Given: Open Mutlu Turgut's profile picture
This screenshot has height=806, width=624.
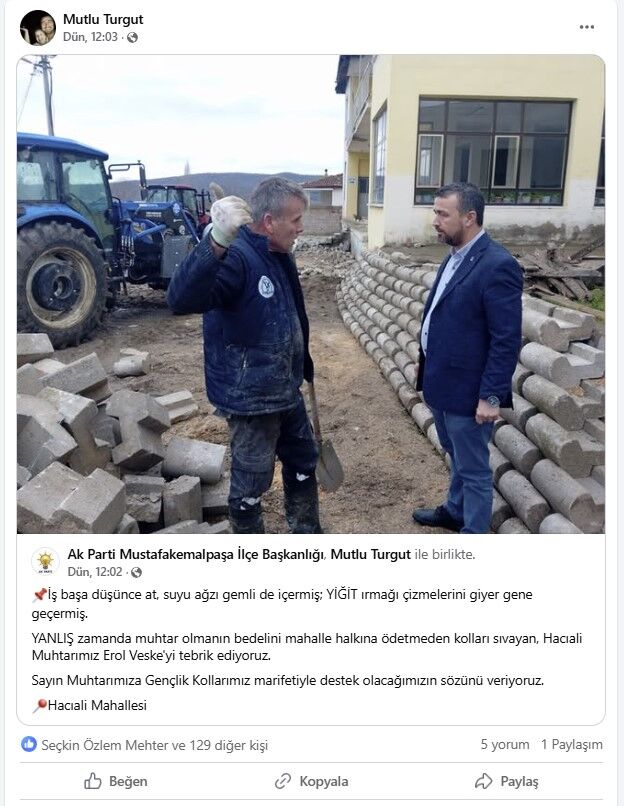Looking at the screenshot, I should [x=38, y=28].
